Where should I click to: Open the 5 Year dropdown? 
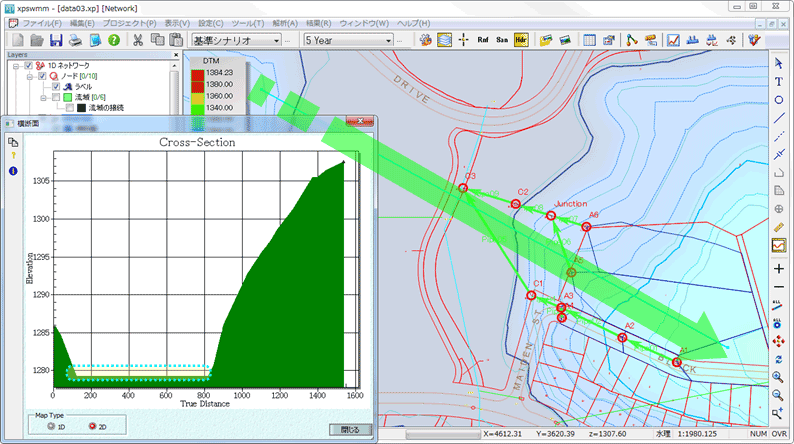point(349,40)
